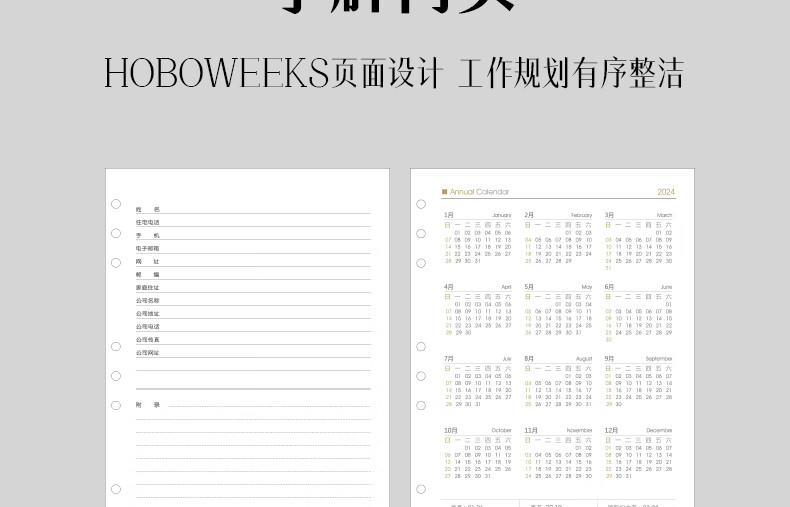Viewport: 790px width, 507px height.
Task: Click the 姓名 field line
Action: point(260,210)
